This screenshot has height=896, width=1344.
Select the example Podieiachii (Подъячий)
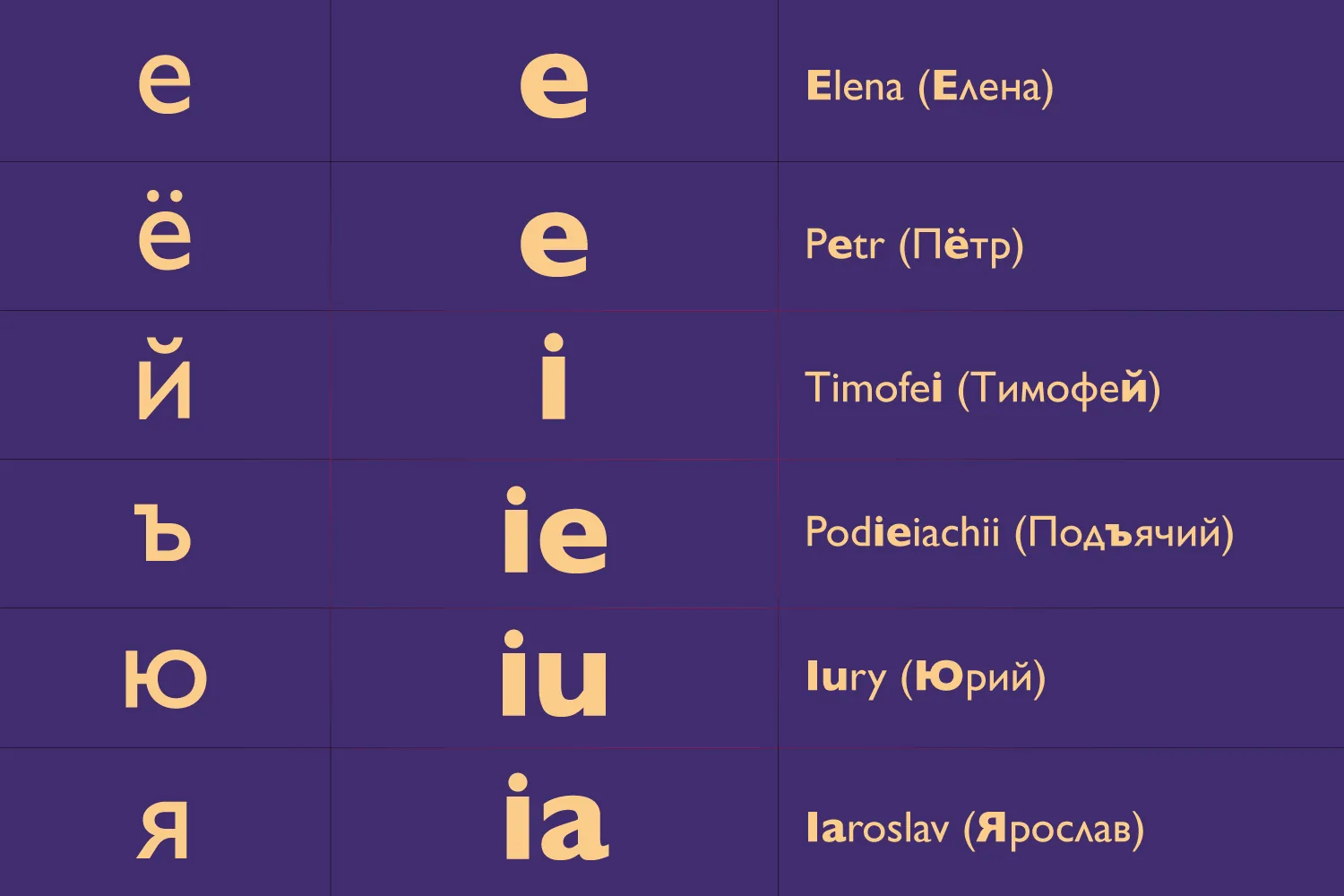[1020, 532]
